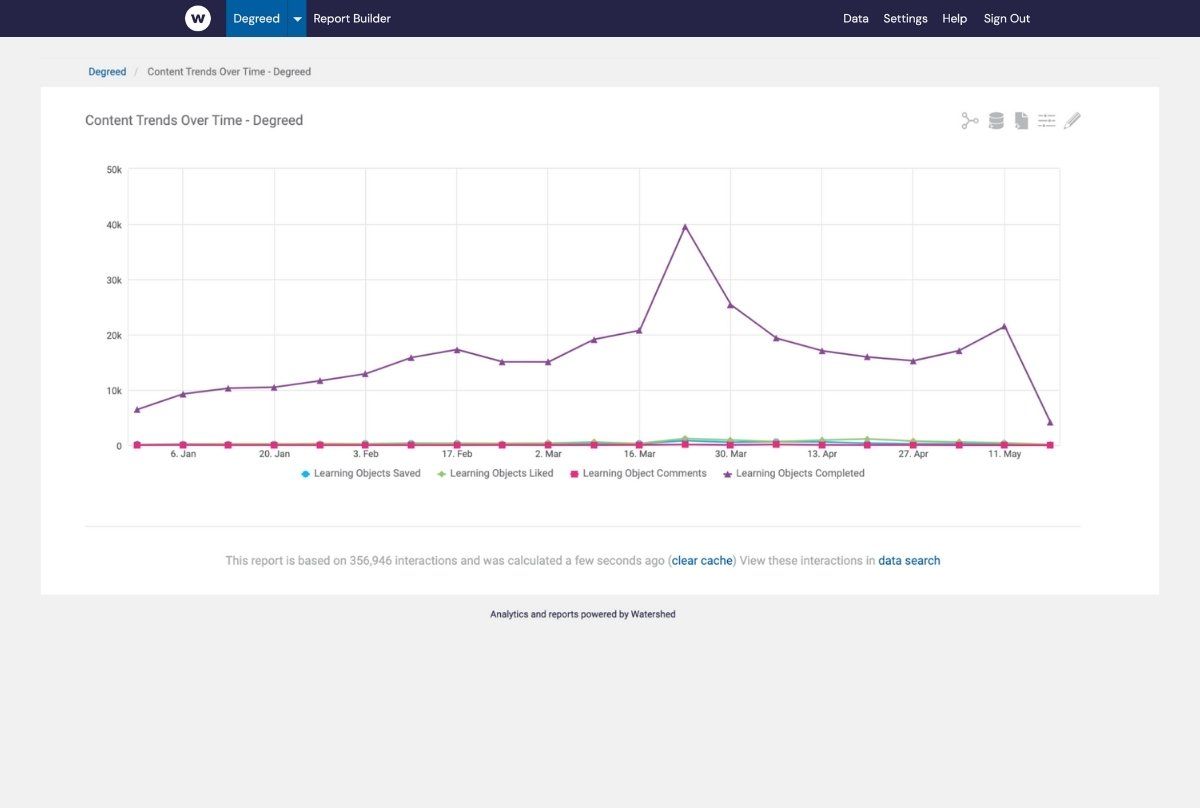Toggle Learning Objects Completed legend series
The image size is (1200, 808).
tap(794, 473)
